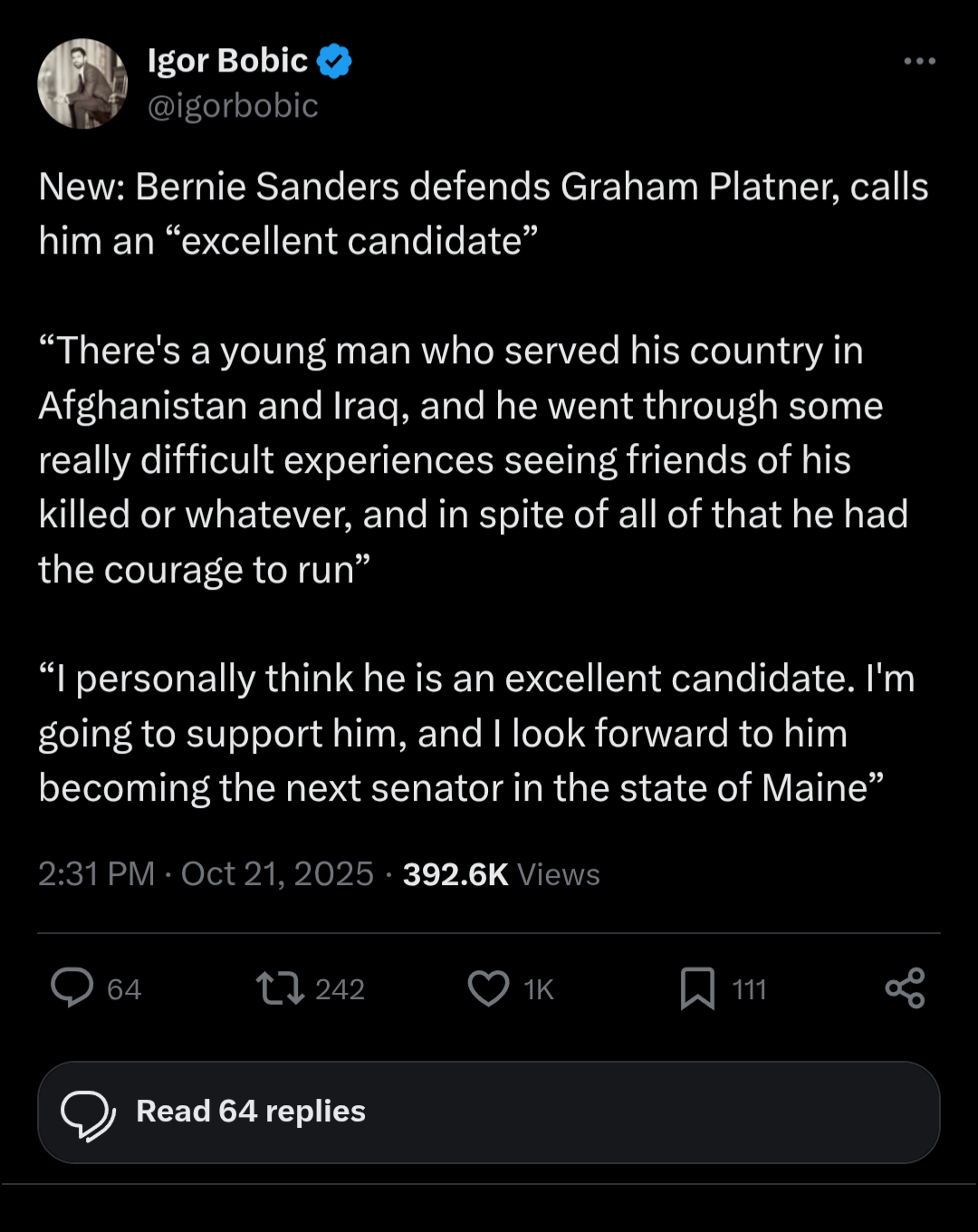Open the @igorbobic handle link
The height and width of the screenshot is (1232, 978).
click(233, 106)
